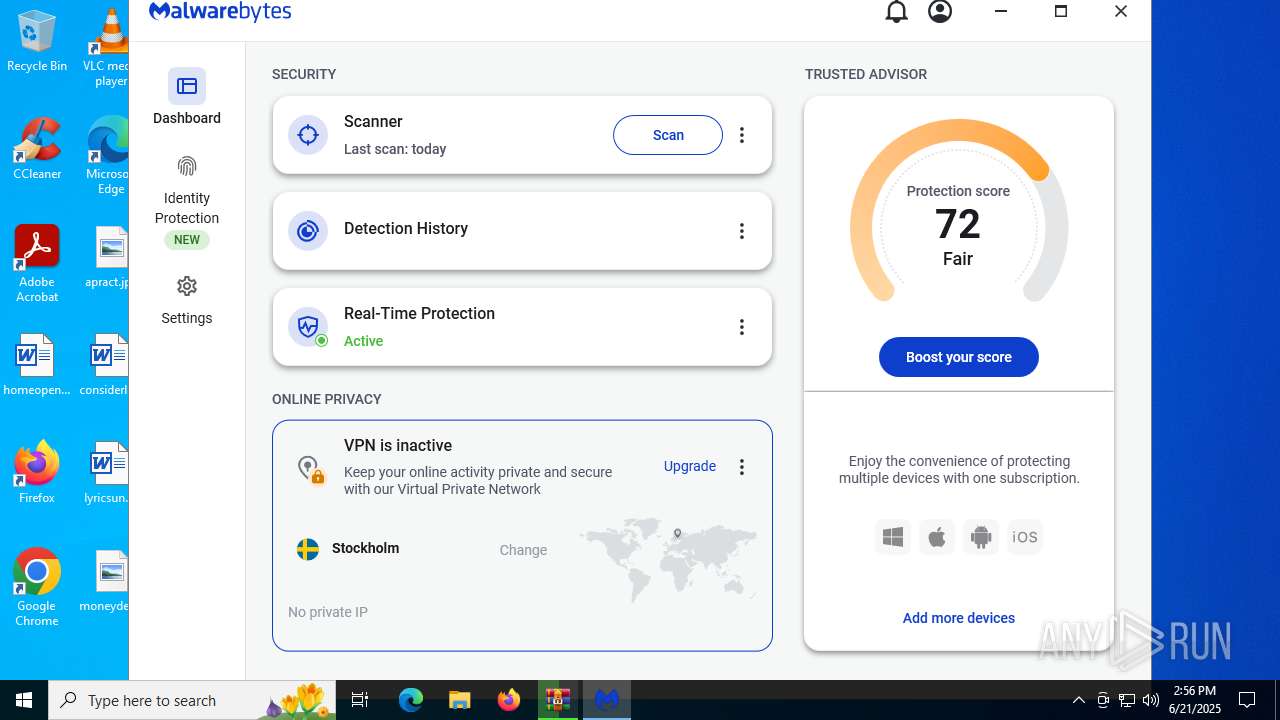Click Stockholm location text
This screenshot has height=720, width=1280.
tap(365, 548)
